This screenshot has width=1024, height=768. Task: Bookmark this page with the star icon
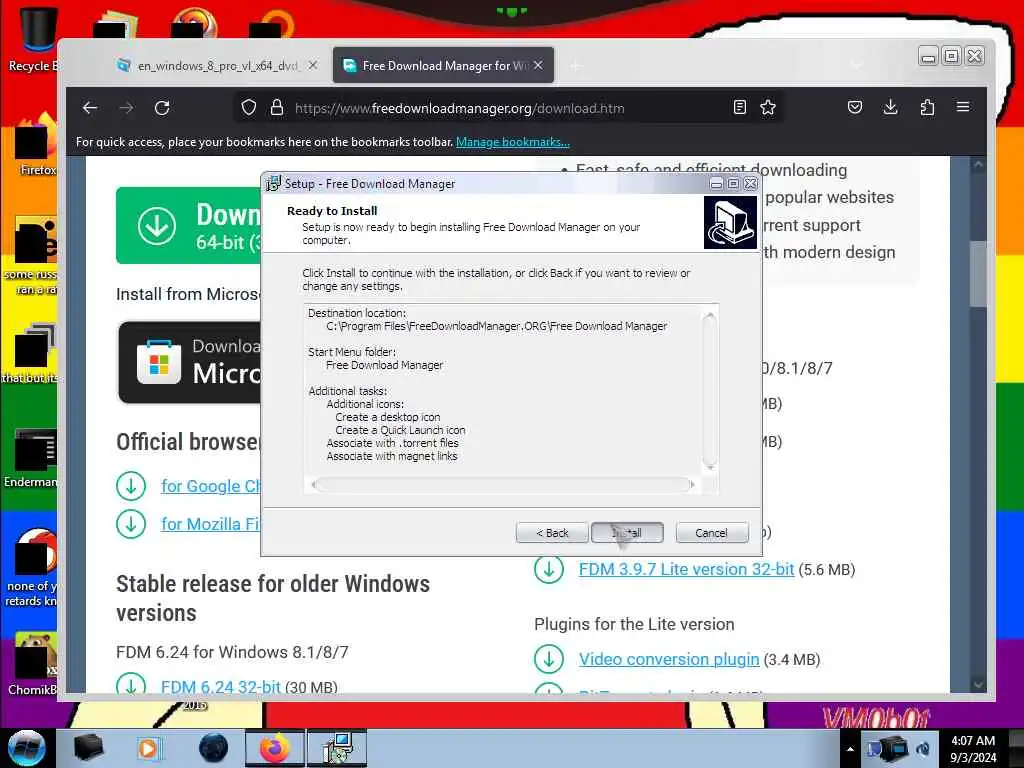768,107
